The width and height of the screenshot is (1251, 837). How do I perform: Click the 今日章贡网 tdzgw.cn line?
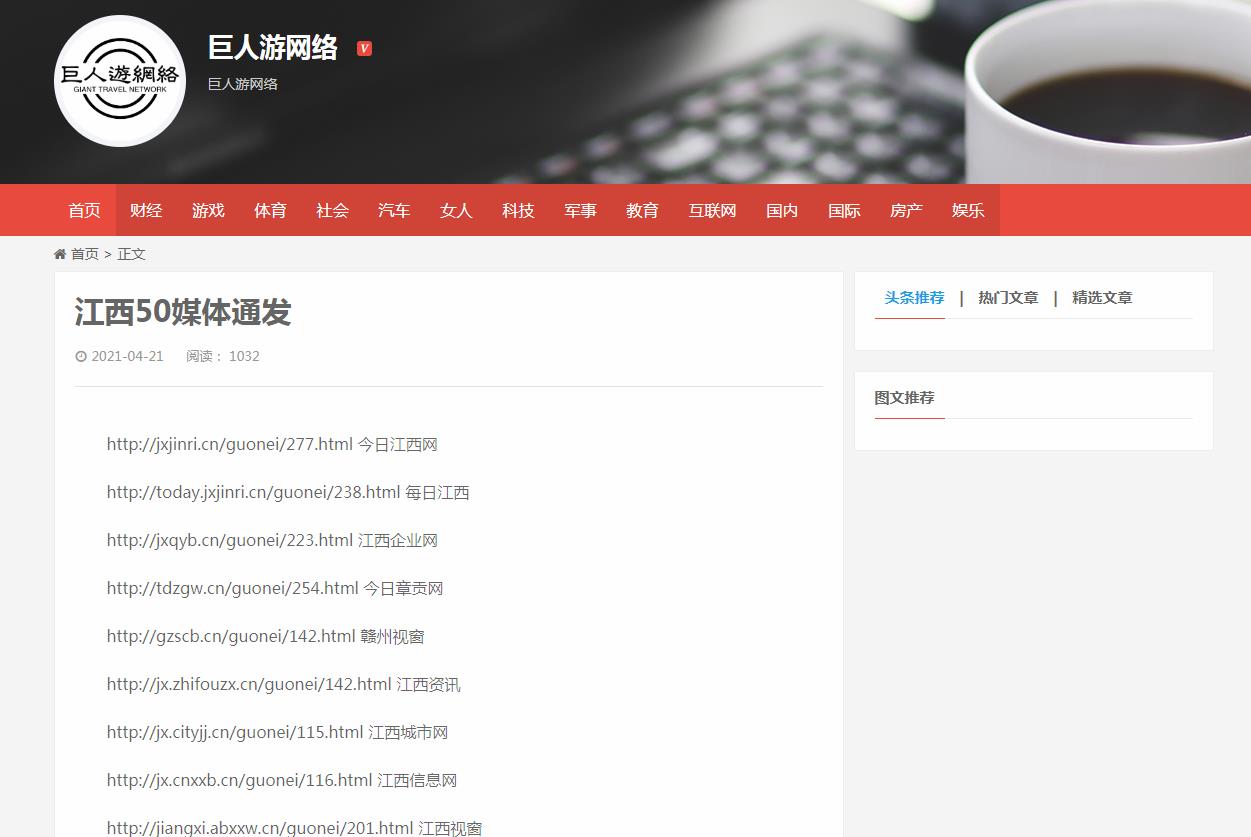[275, 588]
